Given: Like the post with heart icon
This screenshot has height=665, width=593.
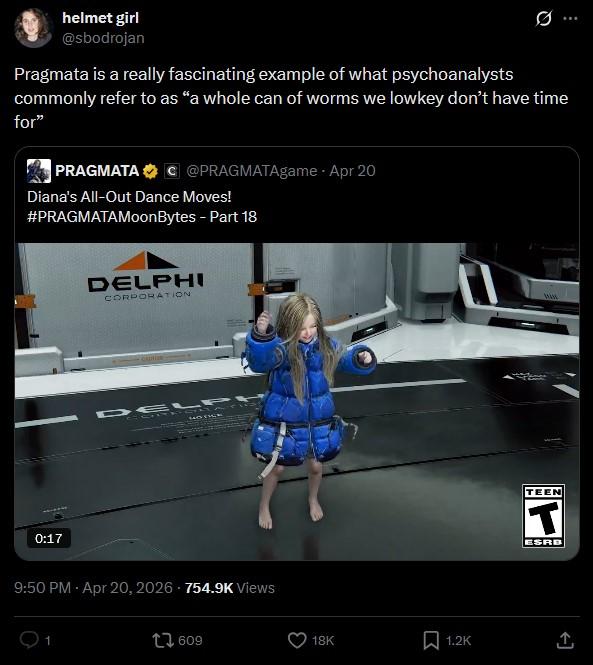Looking at the screenshot, I should [297, 640].
